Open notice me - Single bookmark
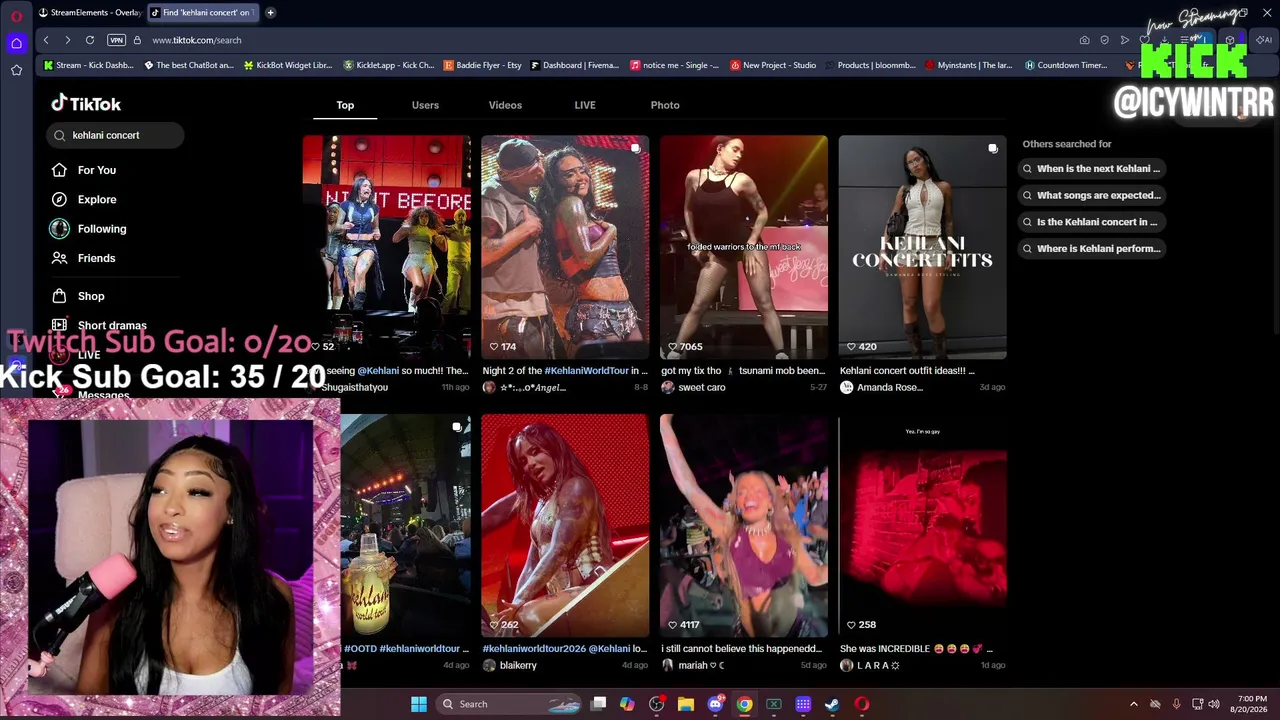Screen dimensions: 1280x720 click(675, 65)
